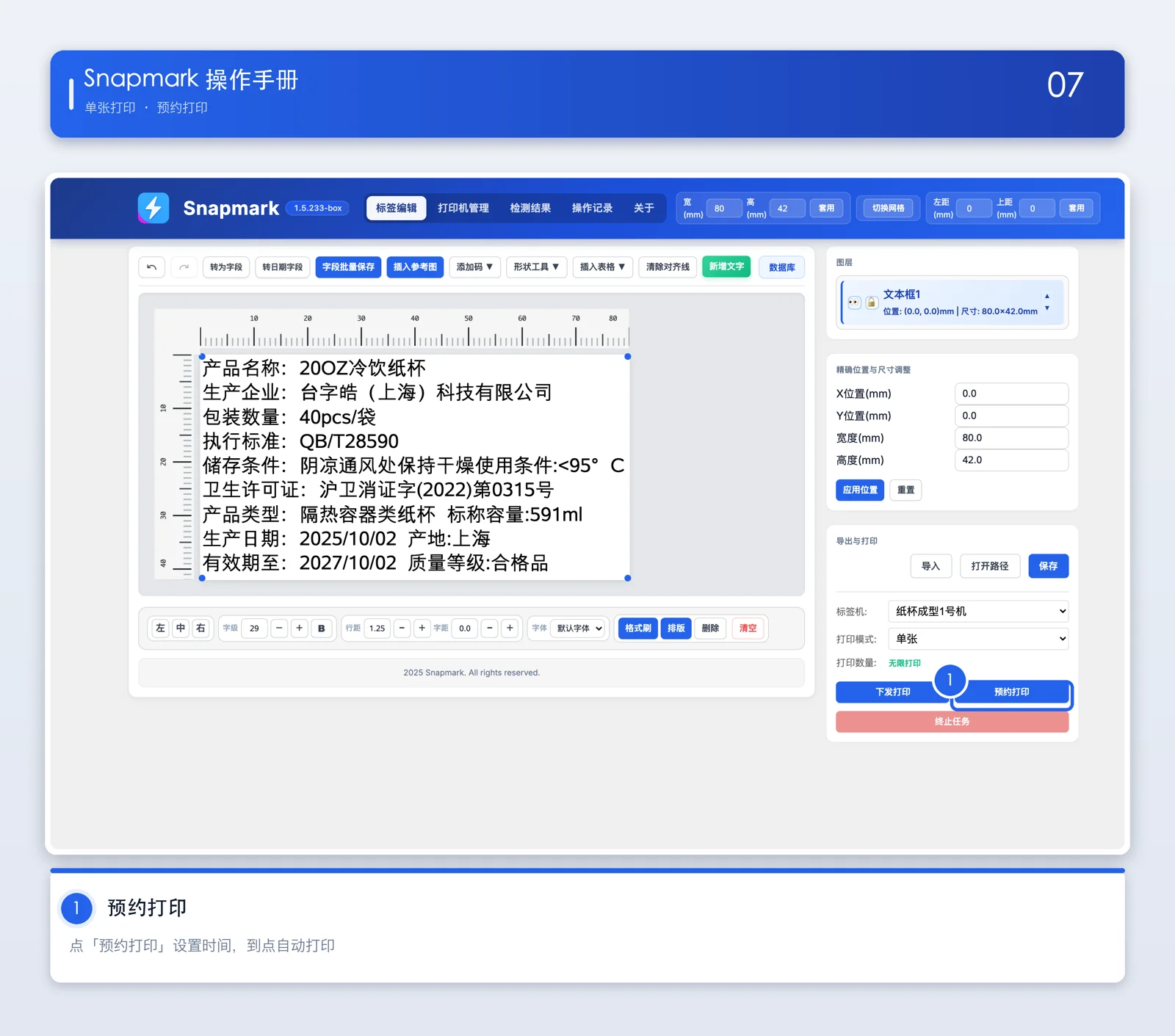Click the 排版 button
Viewport: 1175px width, 1036px height.
pos(676,629)
